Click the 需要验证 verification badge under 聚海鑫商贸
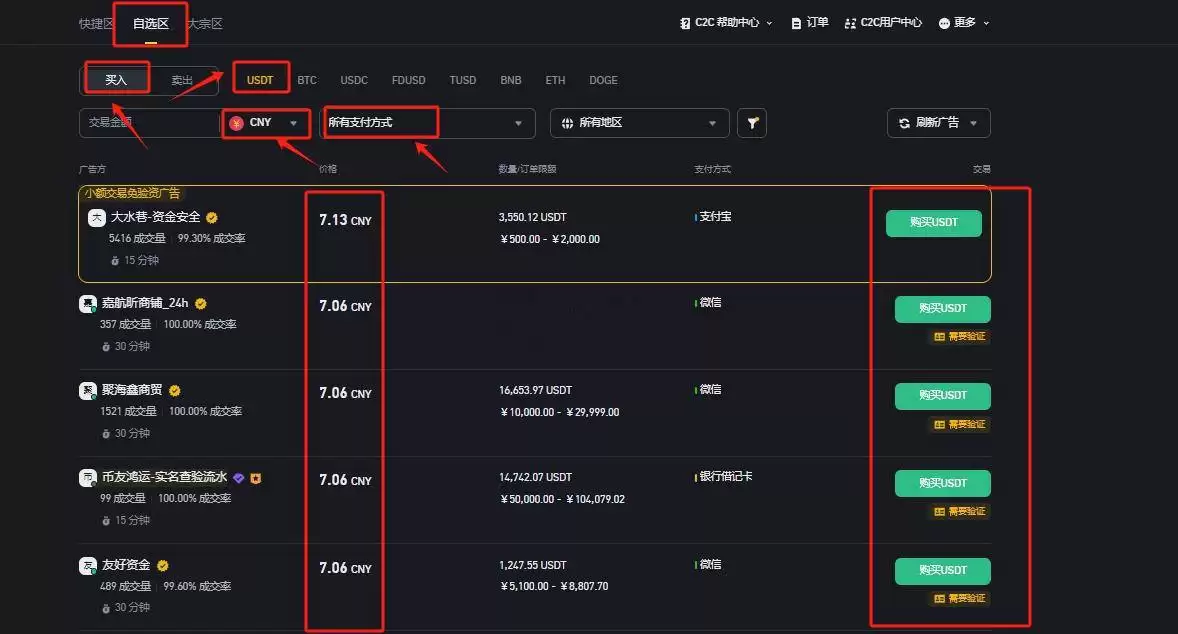 point(961,424)
